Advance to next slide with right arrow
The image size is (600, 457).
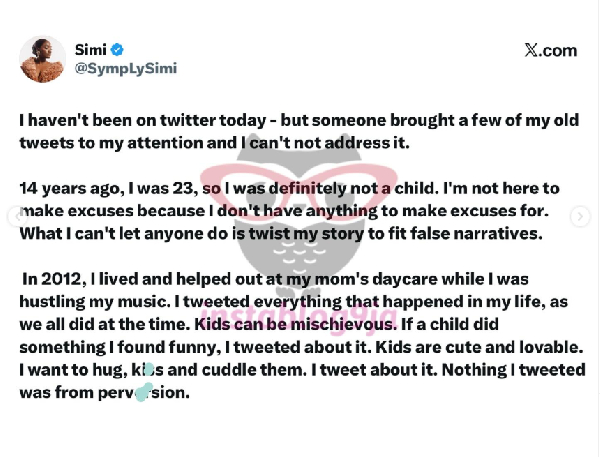click(580, 216)
